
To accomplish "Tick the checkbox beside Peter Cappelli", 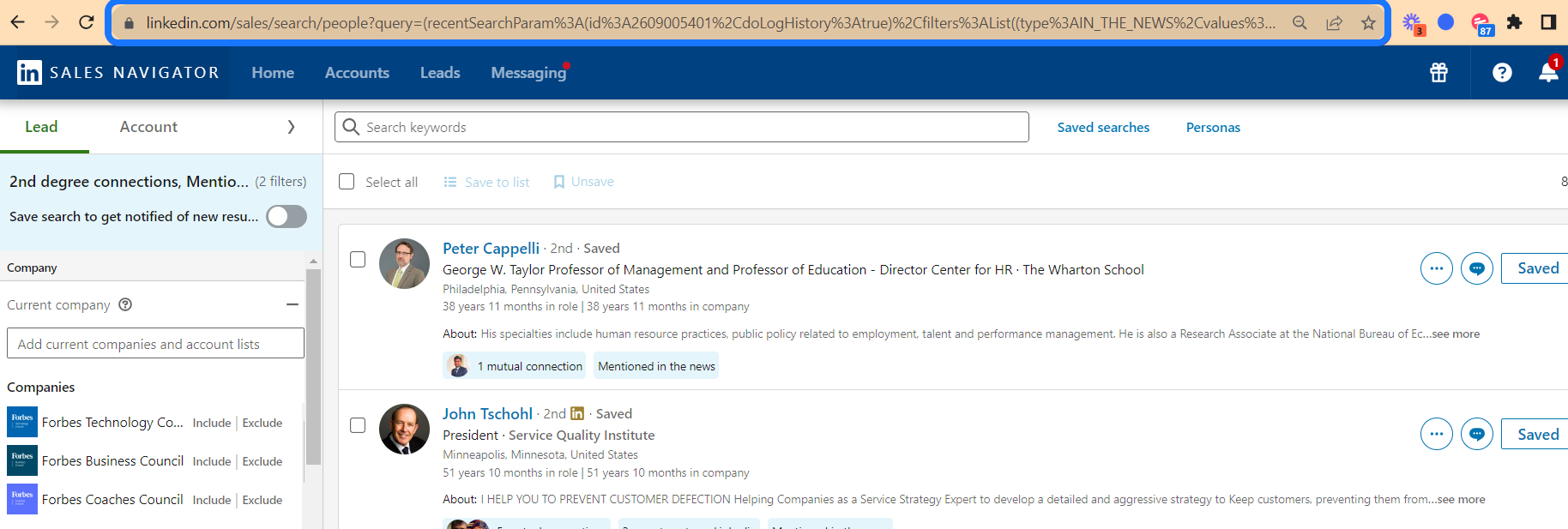I will (x=358, y=260).
